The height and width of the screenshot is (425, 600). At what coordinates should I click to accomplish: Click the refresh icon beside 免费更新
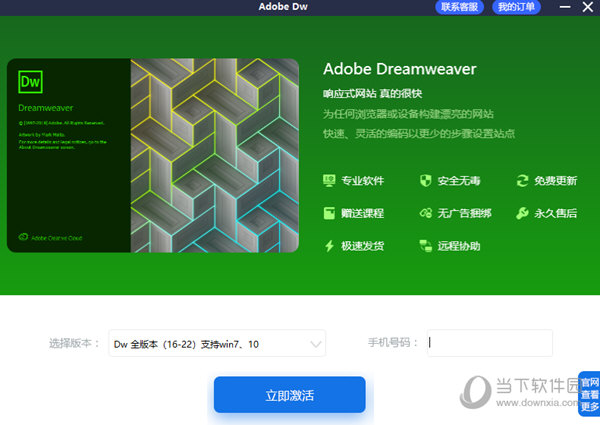[522, 181]
